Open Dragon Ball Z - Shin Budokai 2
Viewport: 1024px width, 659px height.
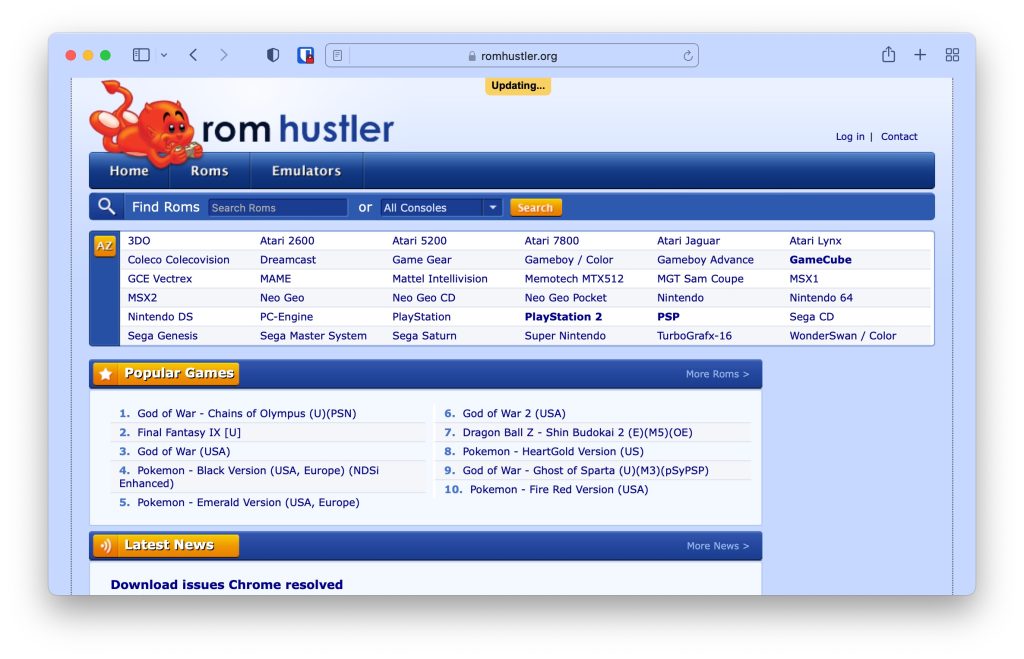click(577, 432)
